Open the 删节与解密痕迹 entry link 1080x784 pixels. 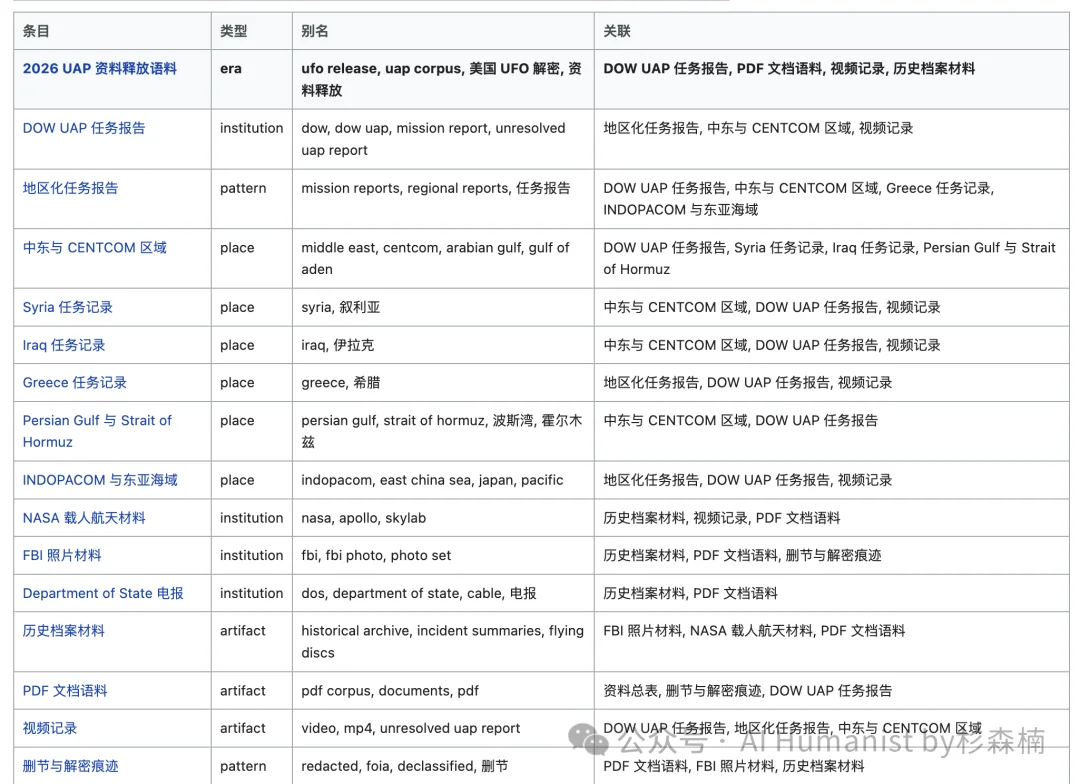70,766
